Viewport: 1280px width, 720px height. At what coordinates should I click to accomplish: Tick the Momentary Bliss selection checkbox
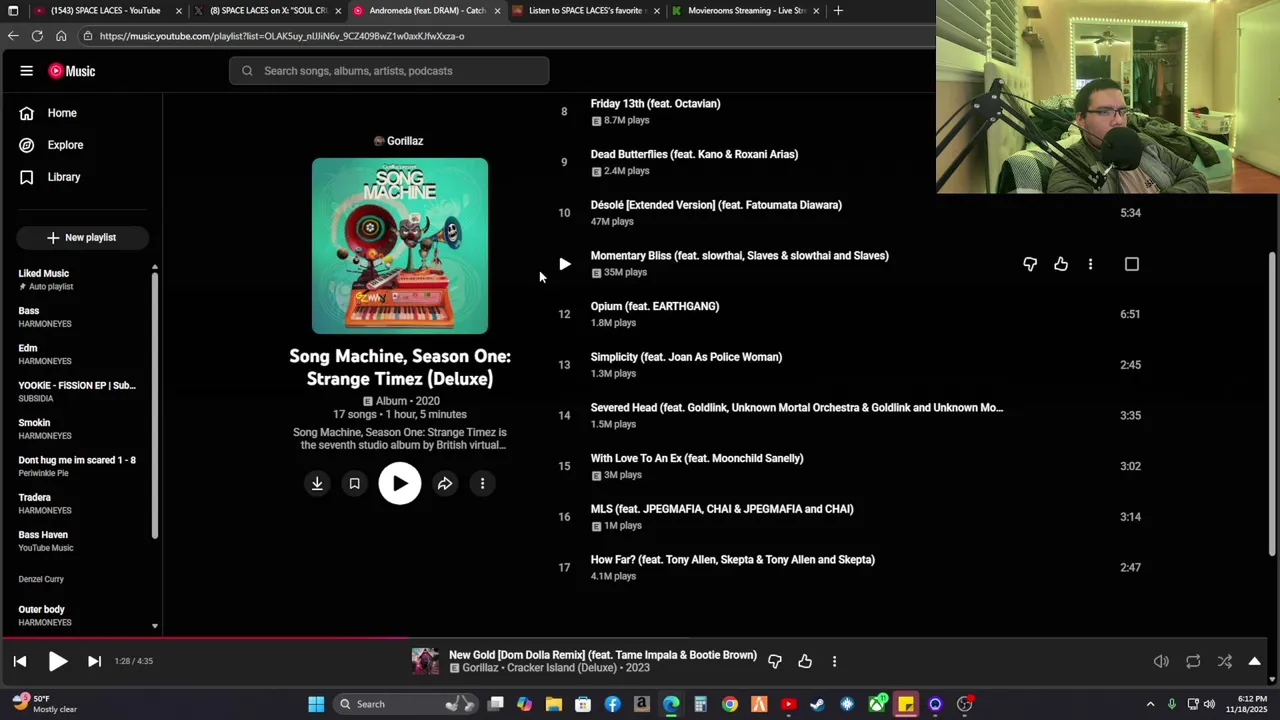1132,264
